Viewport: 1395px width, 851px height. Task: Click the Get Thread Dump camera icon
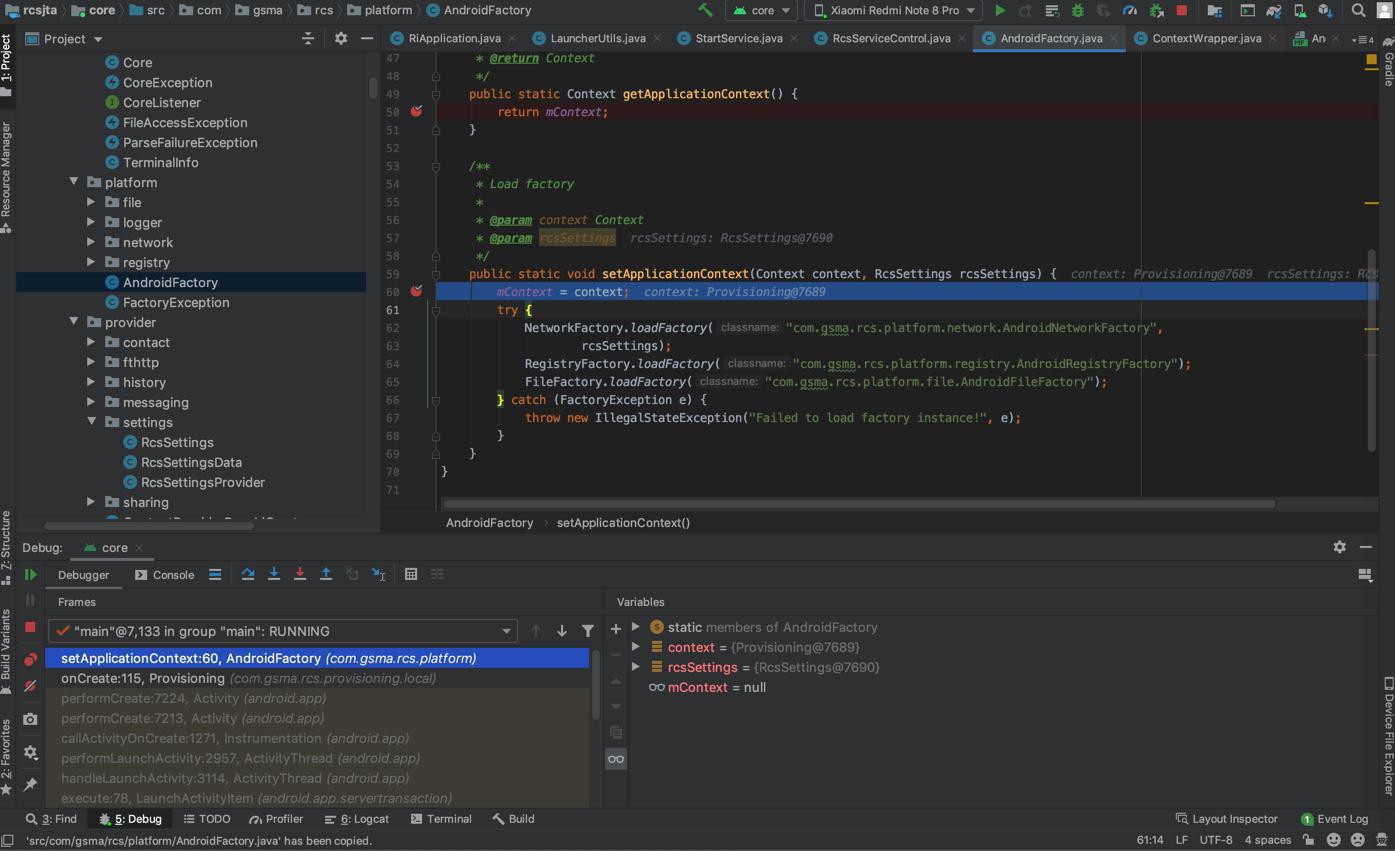pyautogui.click(x=30, y=719)
